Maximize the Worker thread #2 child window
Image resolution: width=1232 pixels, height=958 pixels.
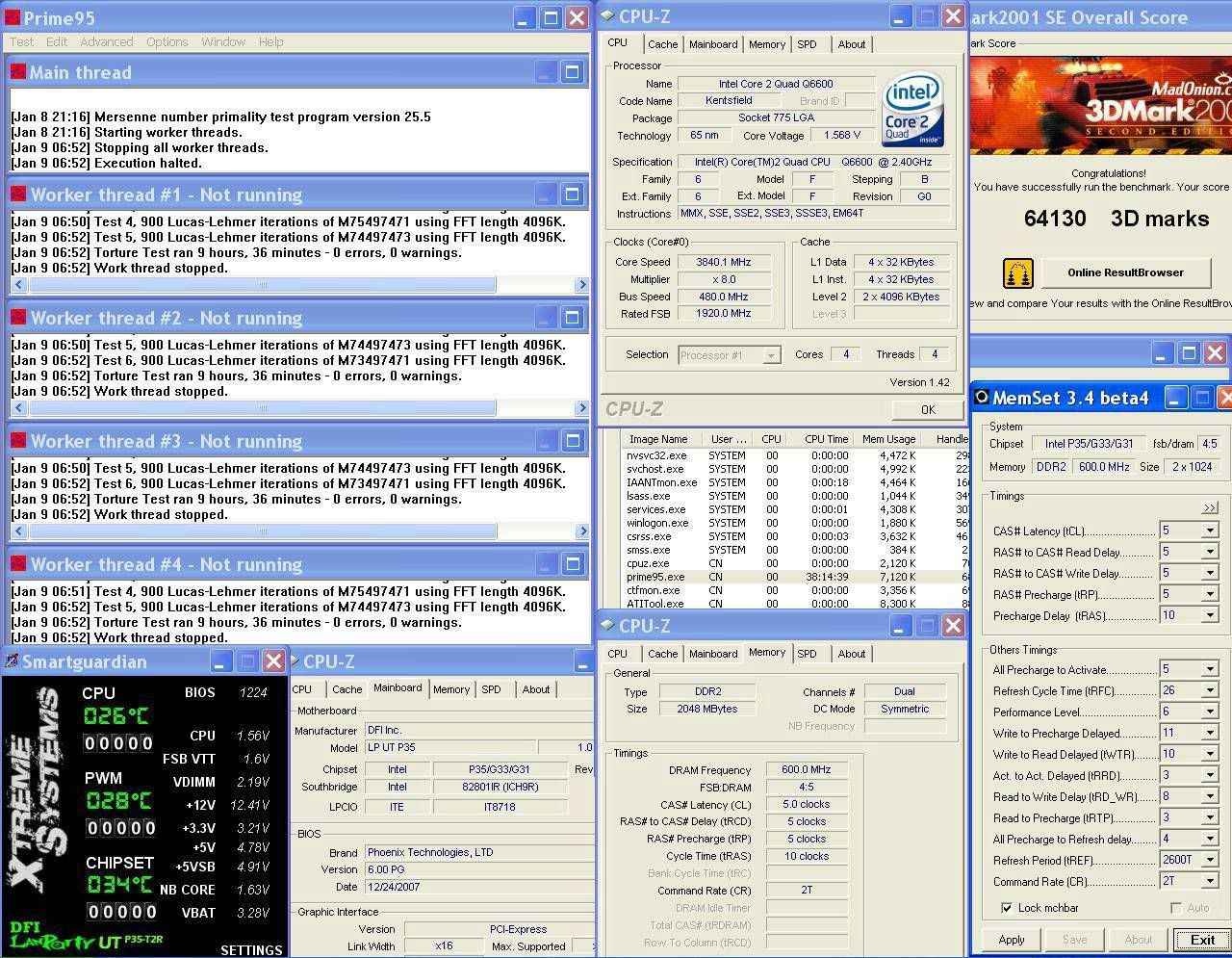572,317
